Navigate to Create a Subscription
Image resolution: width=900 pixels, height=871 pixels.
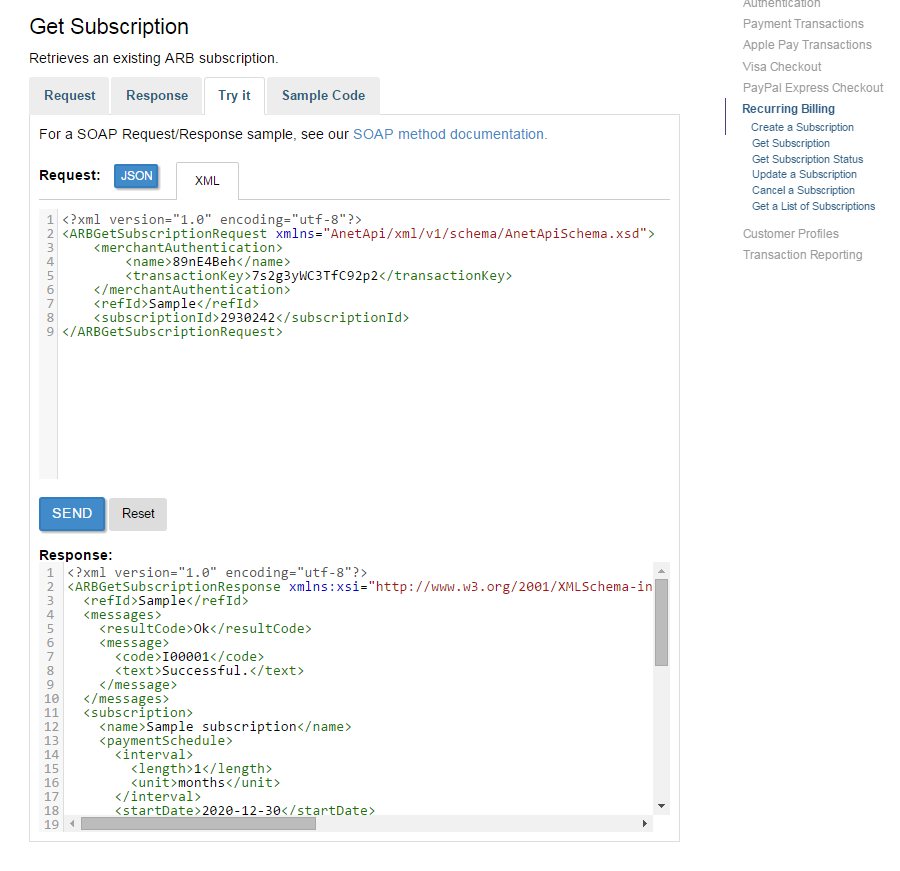(803, 127)
